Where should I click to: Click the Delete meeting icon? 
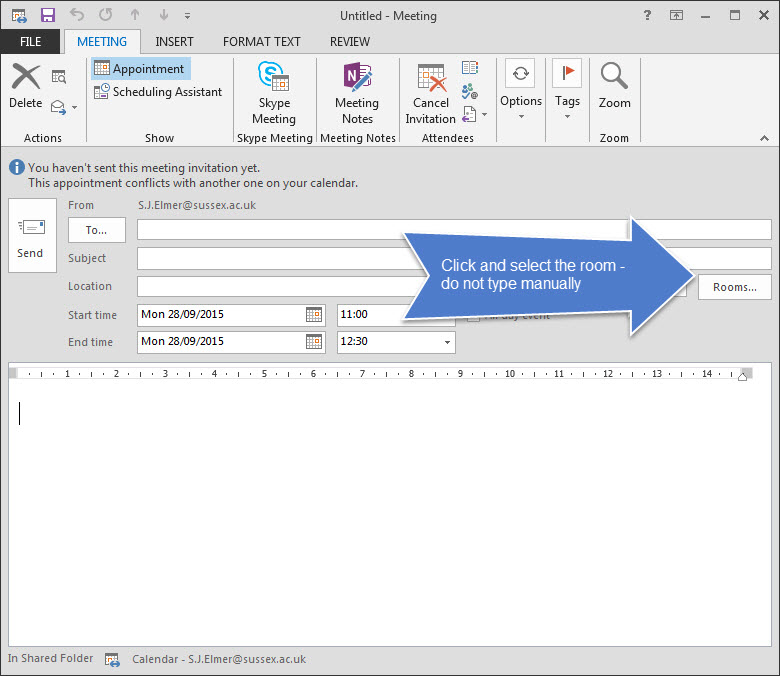point(26,76)
